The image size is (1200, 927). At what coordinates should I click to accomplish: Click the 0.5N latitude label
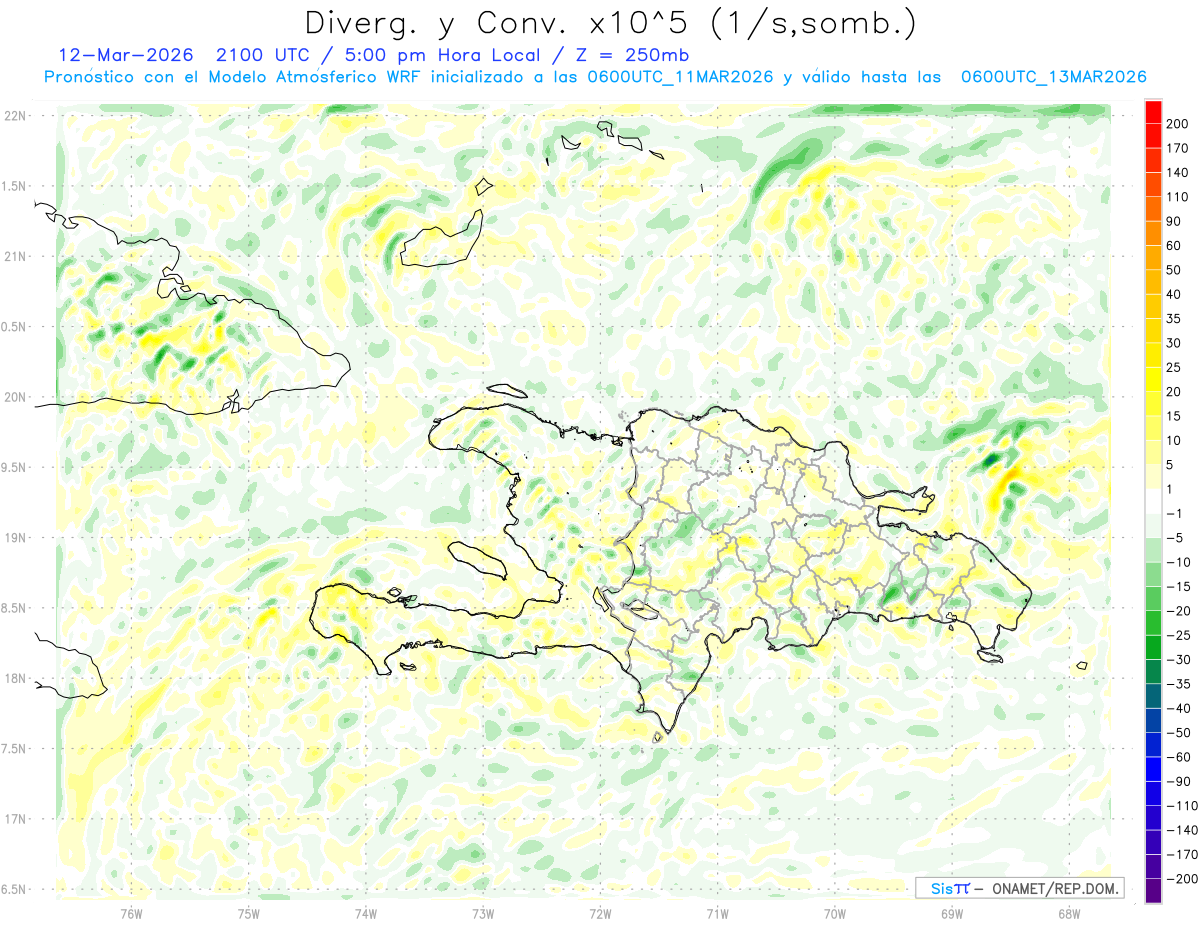(x=14, y=327)
